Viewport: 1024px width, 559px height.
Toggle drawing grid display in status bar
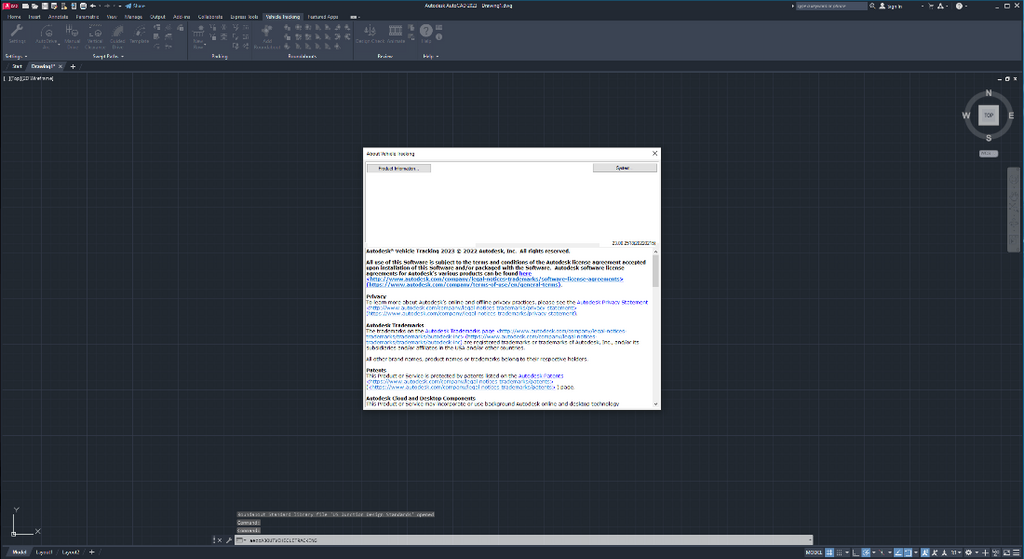pos(829,552)
